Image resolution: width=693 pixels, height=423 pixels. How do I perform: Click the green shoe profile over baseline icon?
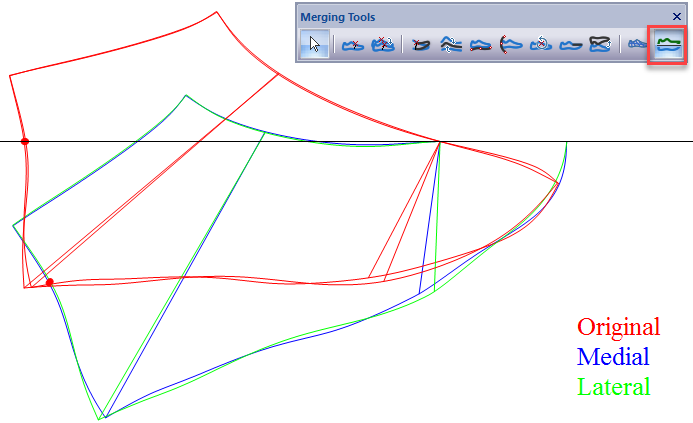[668, 45]
